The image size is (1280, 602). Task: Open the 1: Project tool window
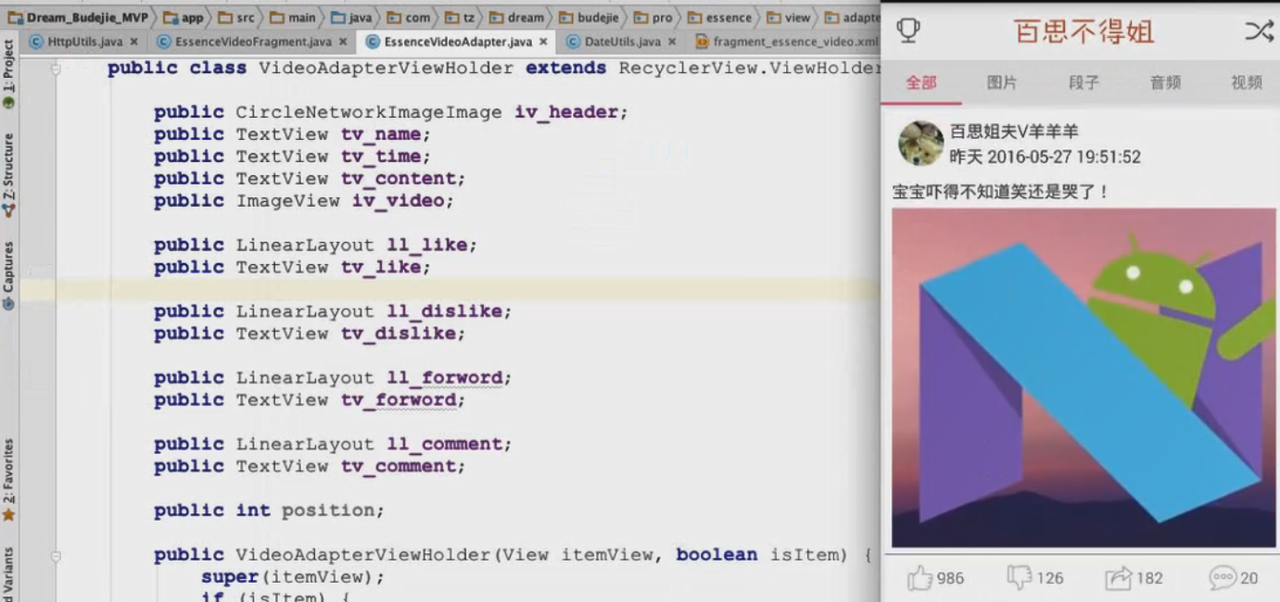[x=8, y=74]
